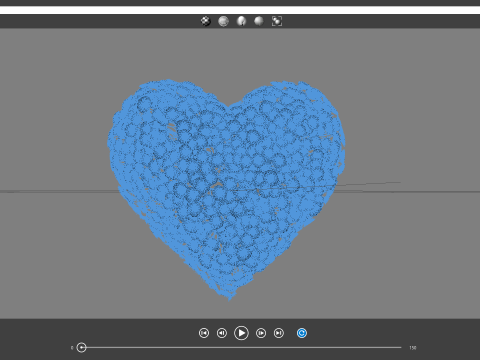The image size is (480, 360).
Task: Toggle the blue loop playback button
Action: tap(302, 333)
